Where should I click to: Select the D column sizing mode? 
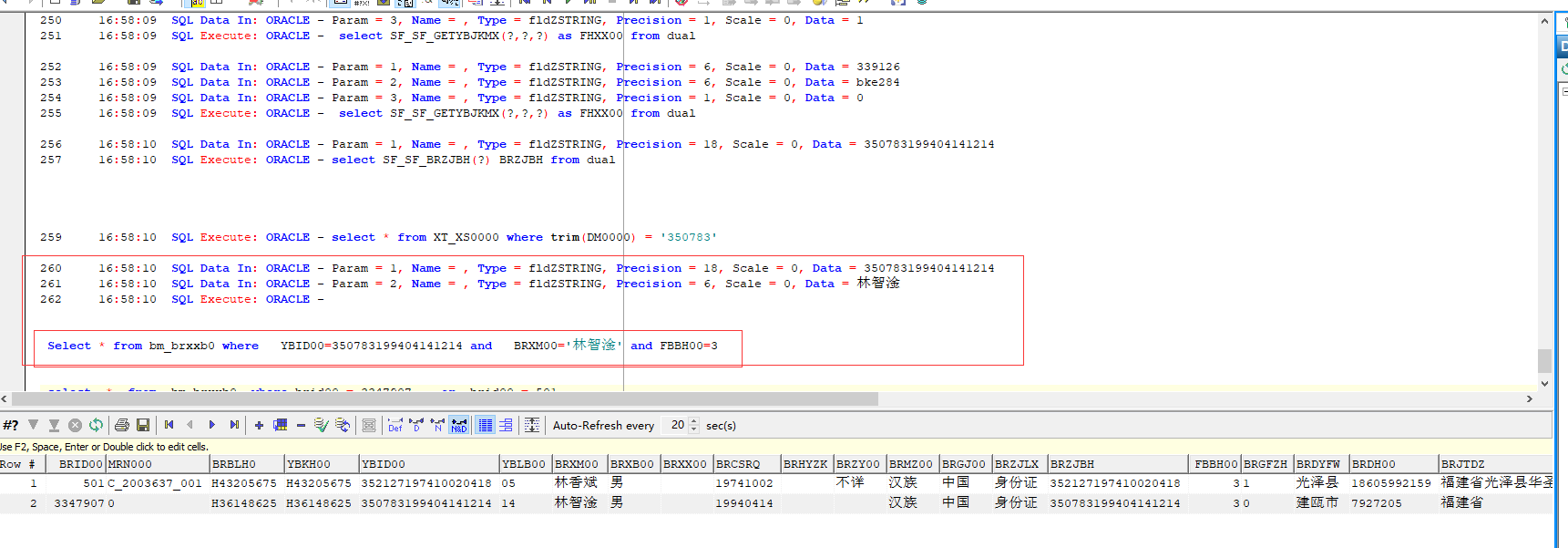(416, 425)
